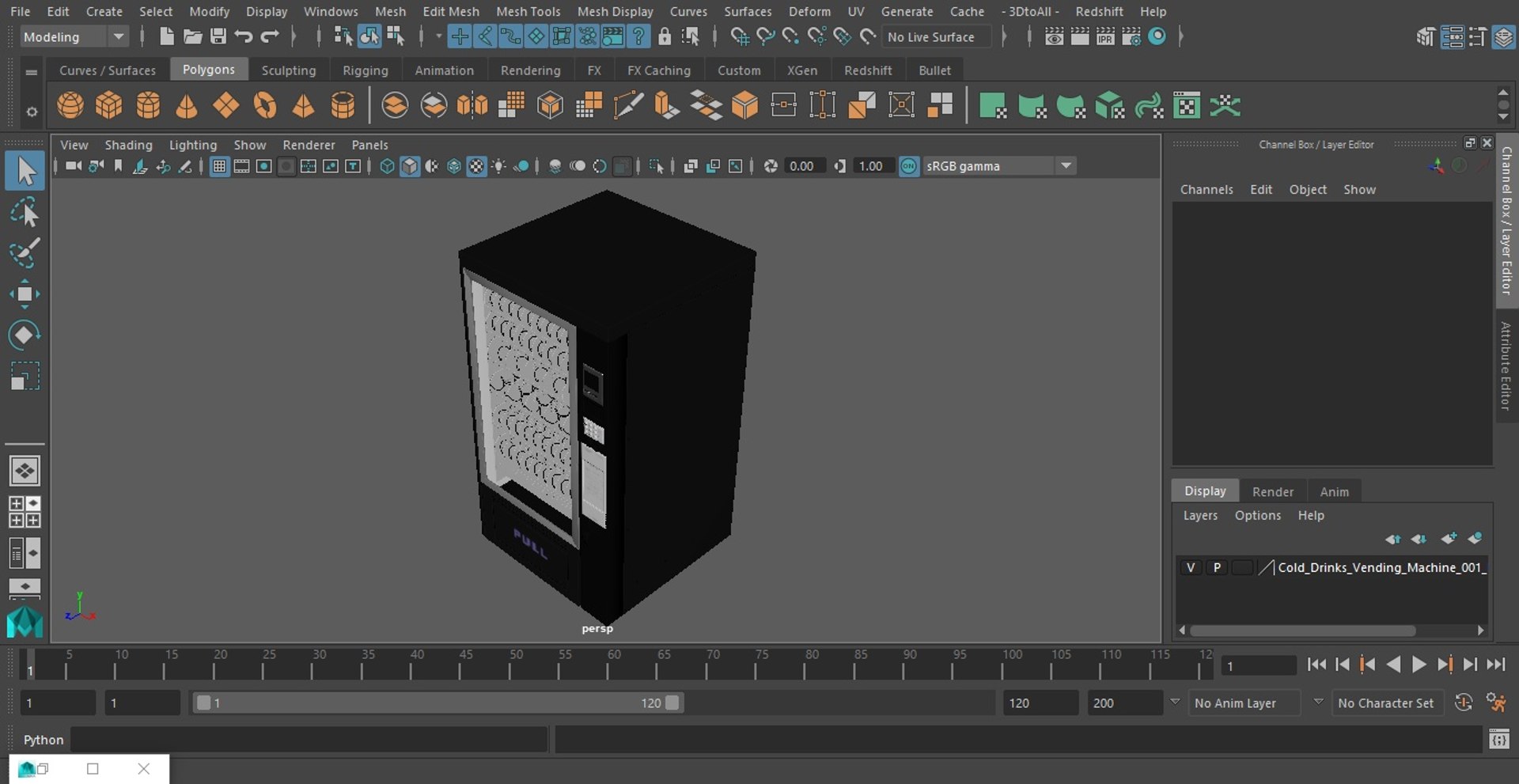Click the Mirror shelf icon
This screenshot has height=784, width=1519.
[x=472, y=105]
